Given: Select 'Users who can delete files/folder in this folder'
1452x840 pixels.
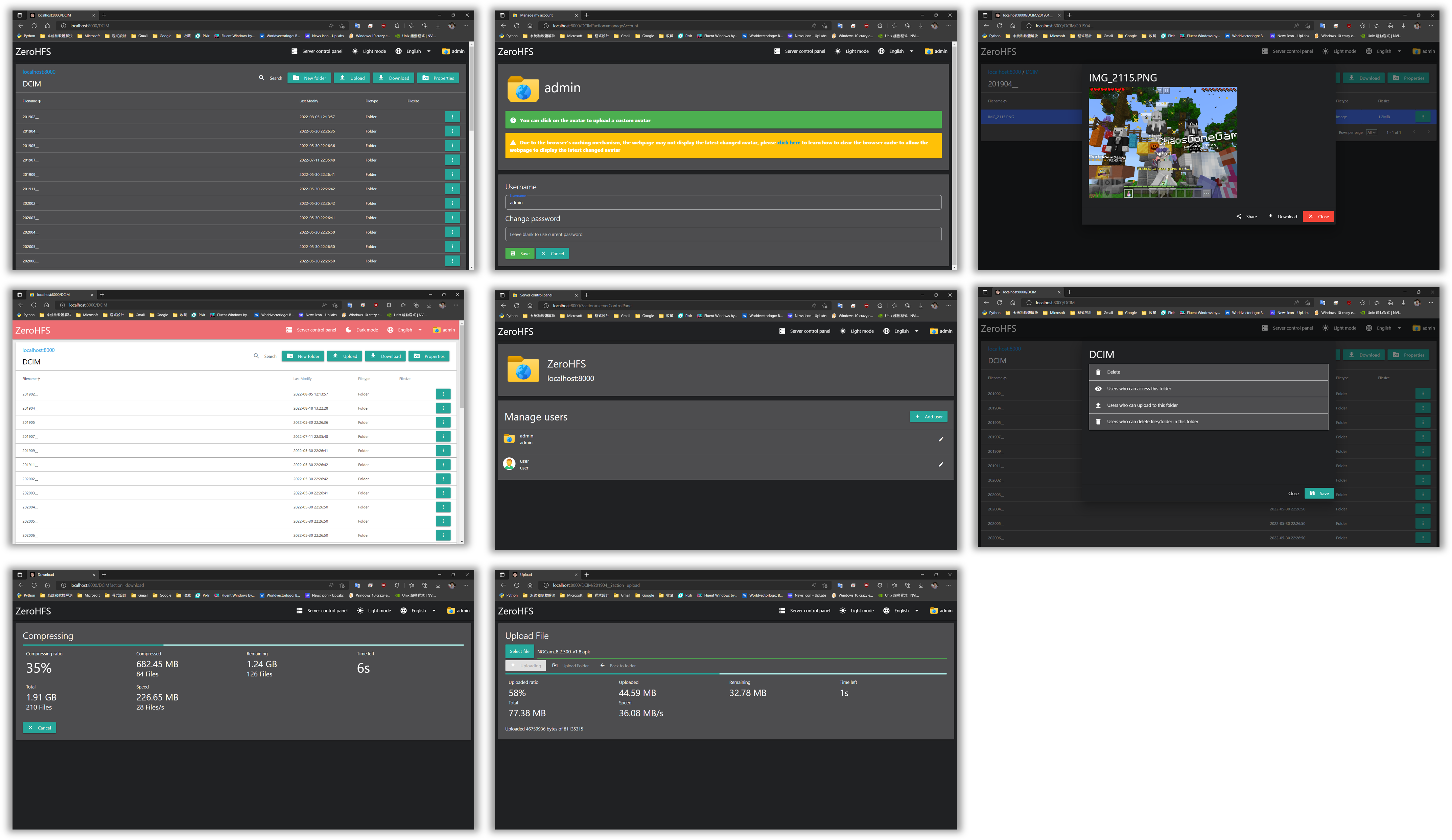Looking at the screenshot, I should (1152, 422).
